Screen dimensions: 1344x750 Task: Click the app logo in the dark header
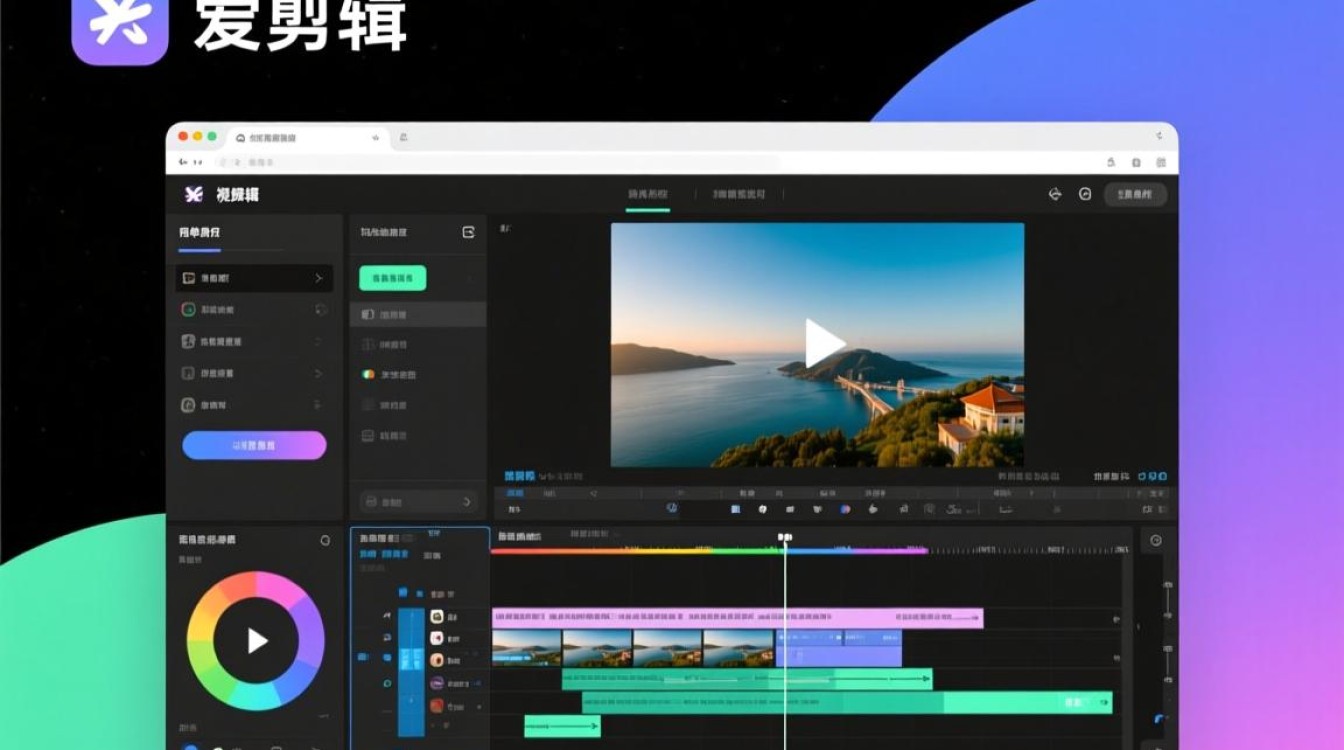(193, 194)
